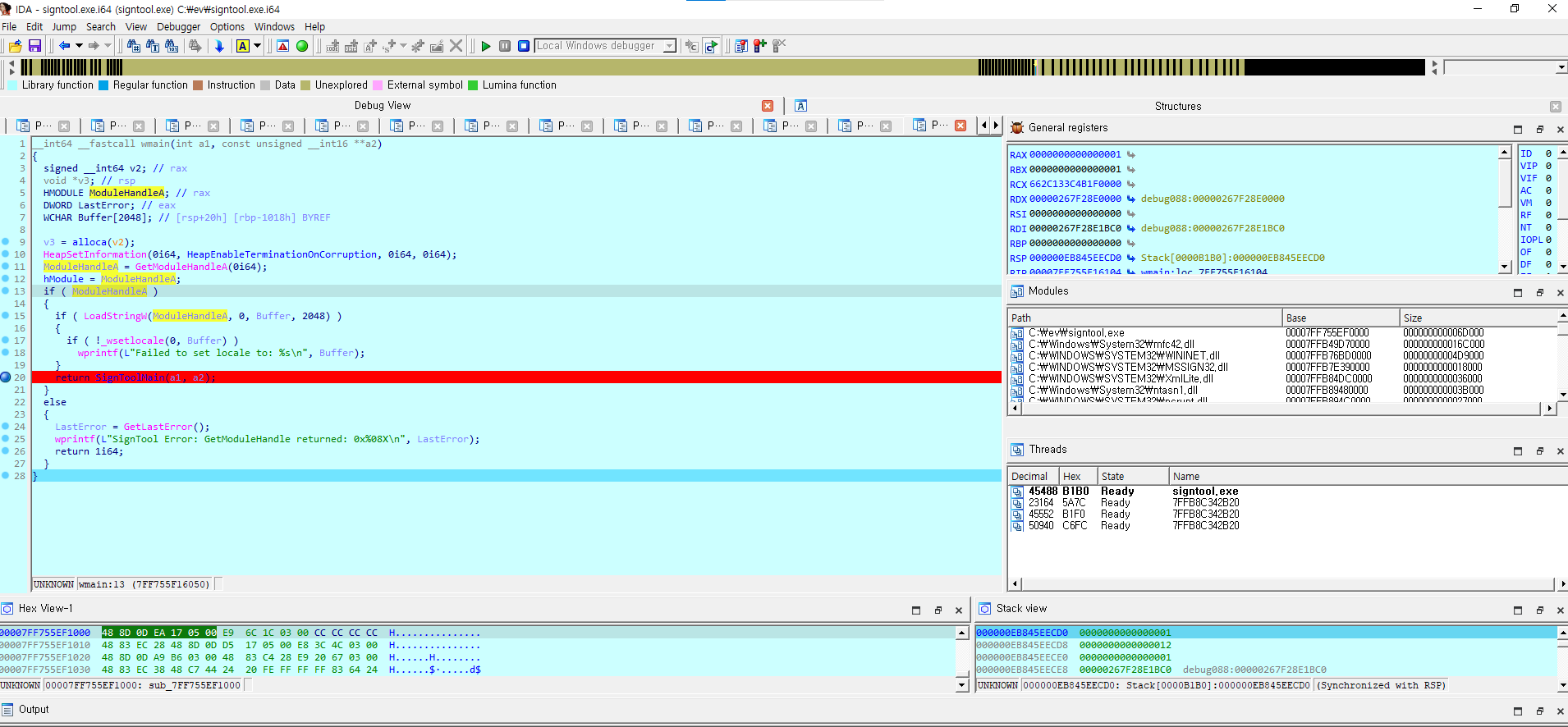Click the Lumina function legend color swatch
This screenshot has width=1568, height=727.
tap(473, 85)
